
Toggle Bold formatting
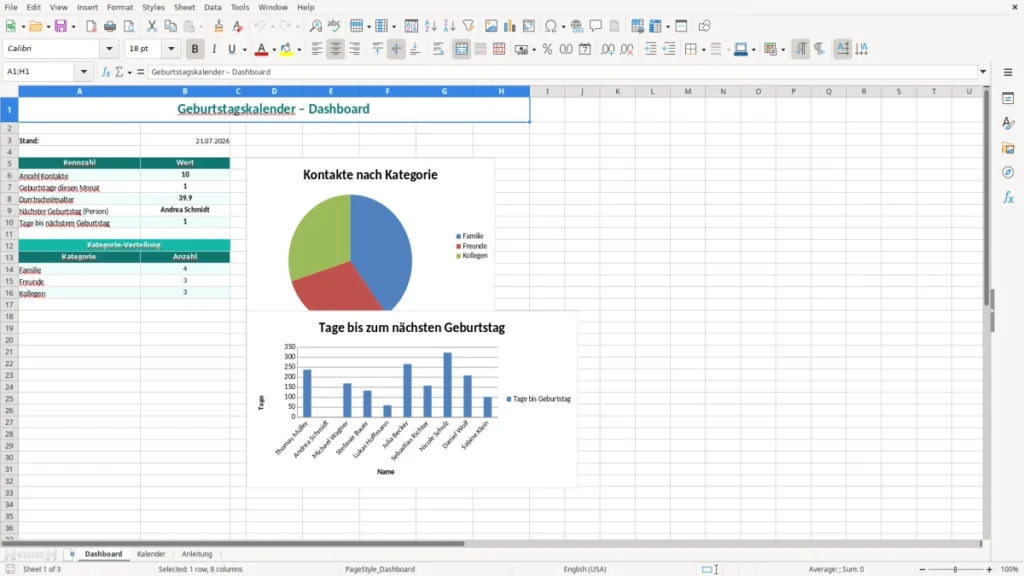point(195,49)
